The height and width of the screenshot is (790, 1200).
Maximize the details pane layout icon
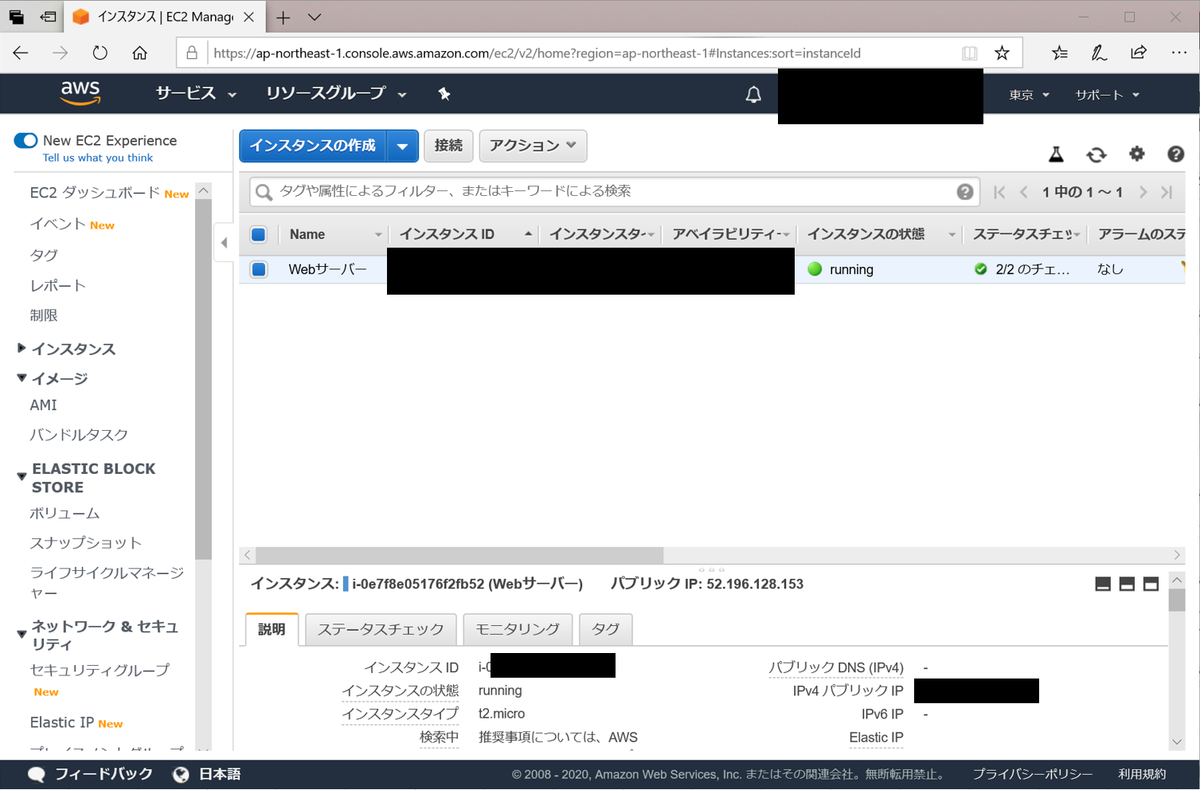point(1151,584)
